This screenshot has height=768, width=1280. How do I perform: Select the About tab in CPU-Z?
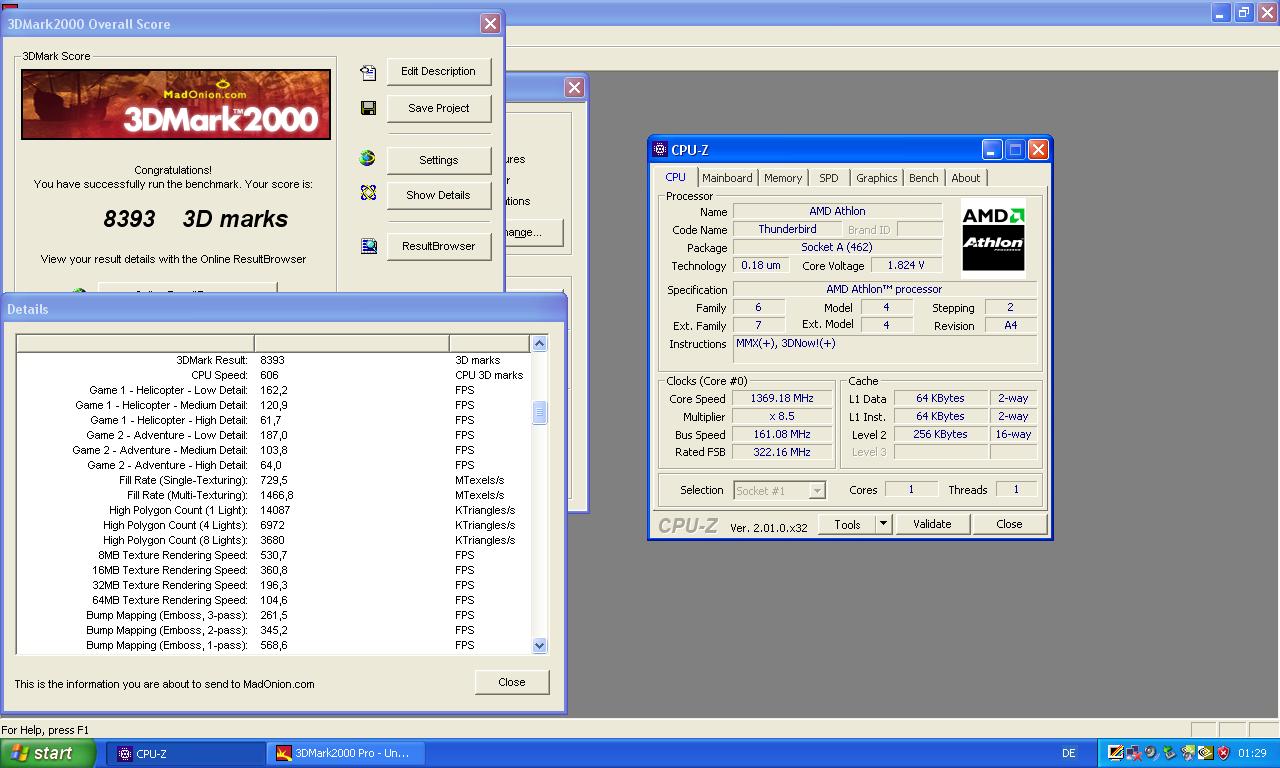pos(966,178)
